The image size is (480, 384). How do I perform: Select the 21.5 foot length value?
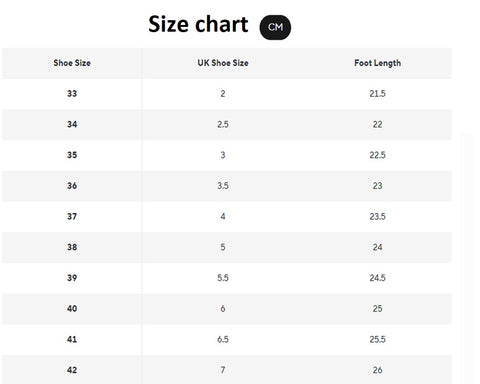click(x=377, y=94)
